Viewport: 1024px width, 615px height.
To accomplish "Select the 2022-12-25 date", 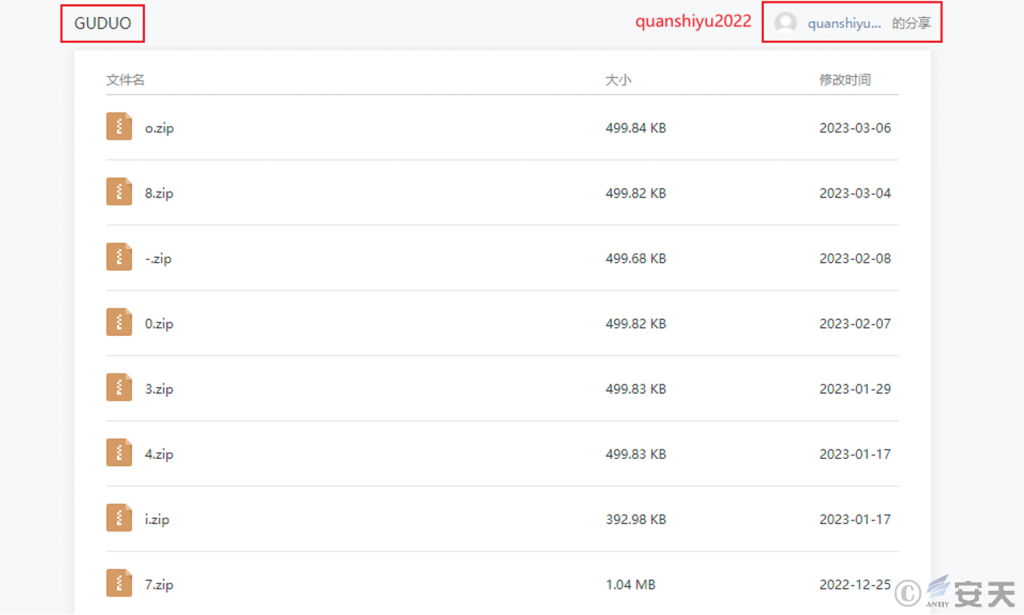I will (x=855, y=585).
